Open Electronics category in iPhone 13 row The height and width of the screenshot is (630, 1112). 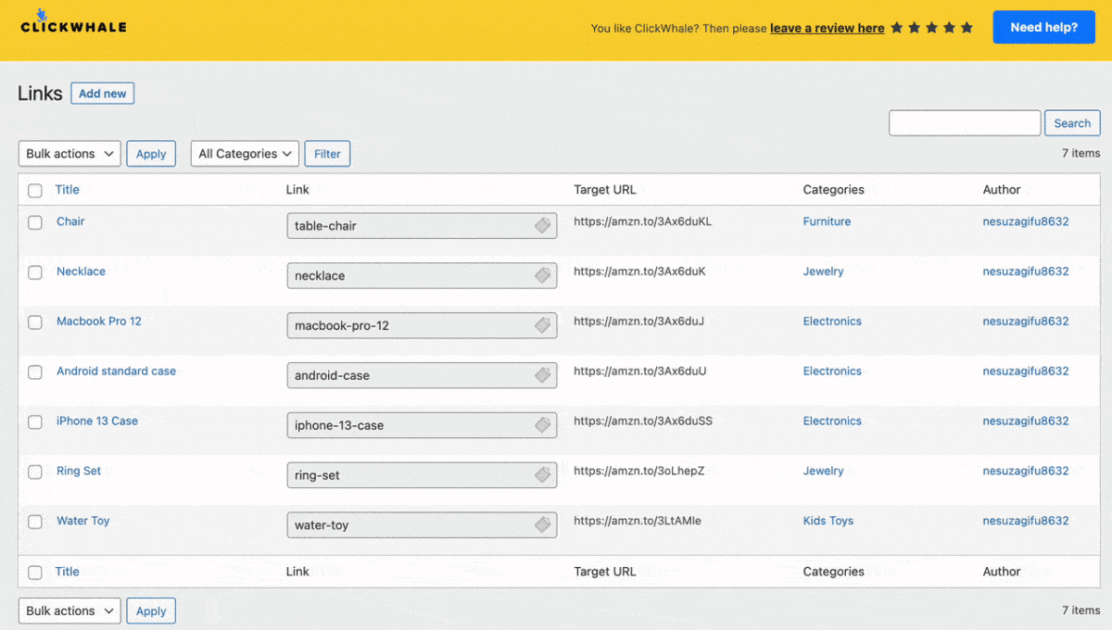point(832,421)
